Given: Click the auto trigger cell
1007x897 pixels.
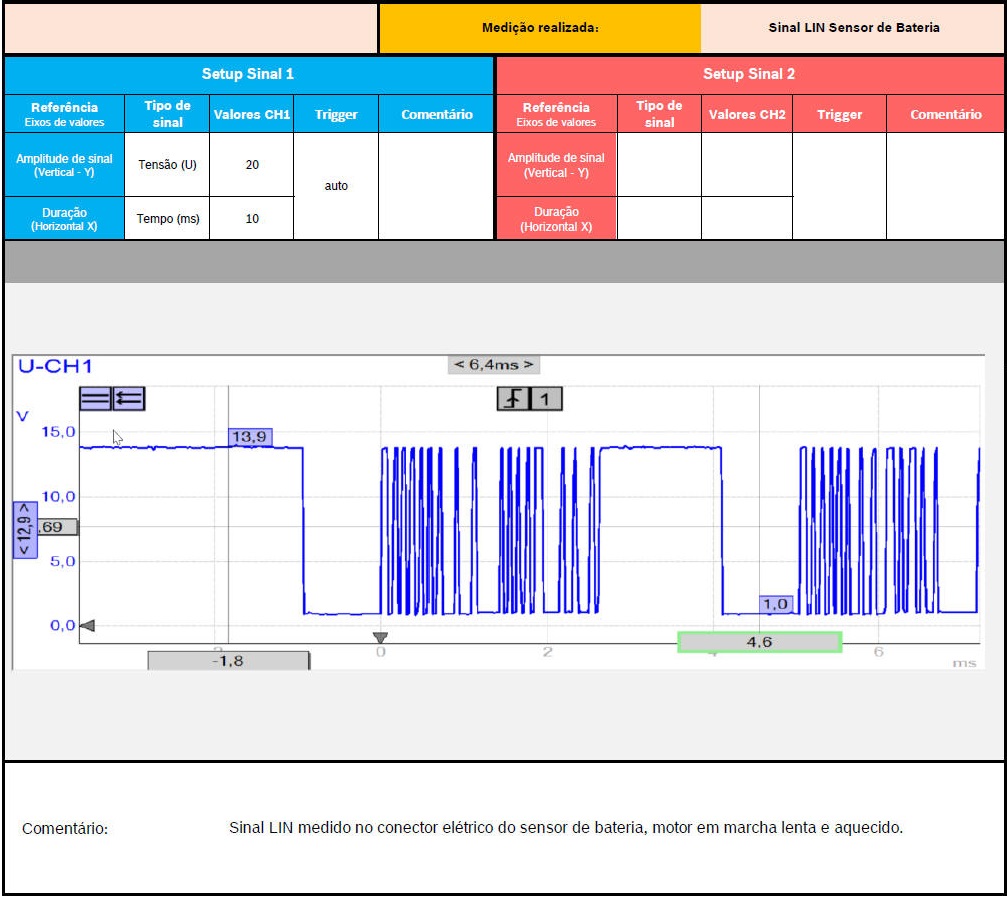Looking at the screenshot, I should point(336,186).
